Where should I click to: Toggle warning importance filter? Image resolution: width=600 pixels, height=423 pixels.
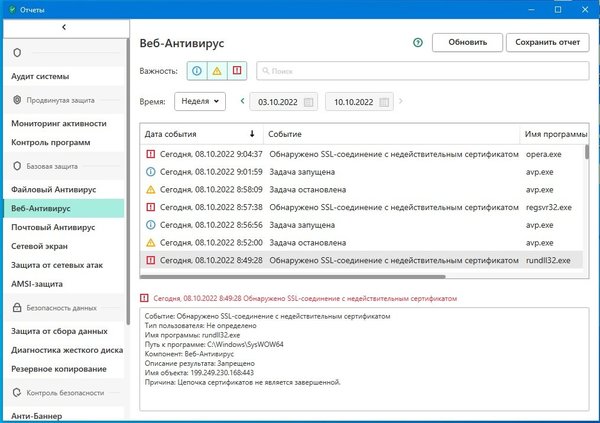tap(217, 71)
